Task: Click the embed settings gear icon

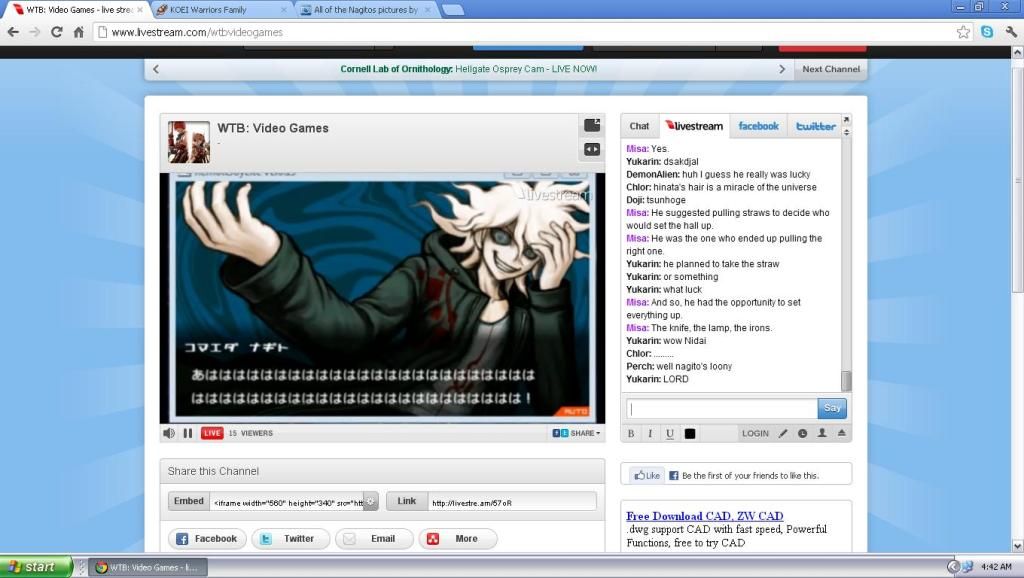Action: coord(370,501)
